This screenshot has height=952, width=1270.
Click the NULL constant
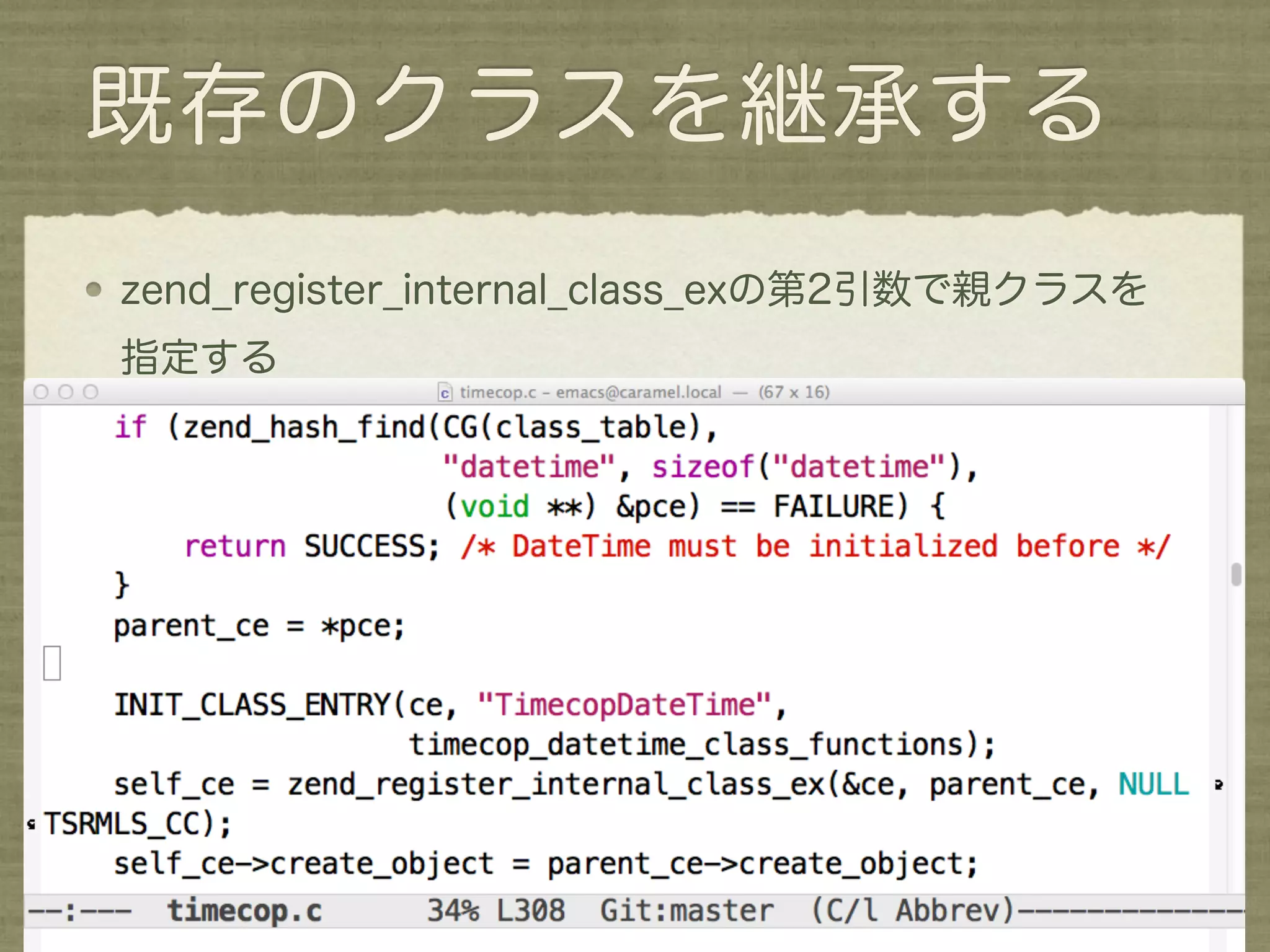point(1154,784)
